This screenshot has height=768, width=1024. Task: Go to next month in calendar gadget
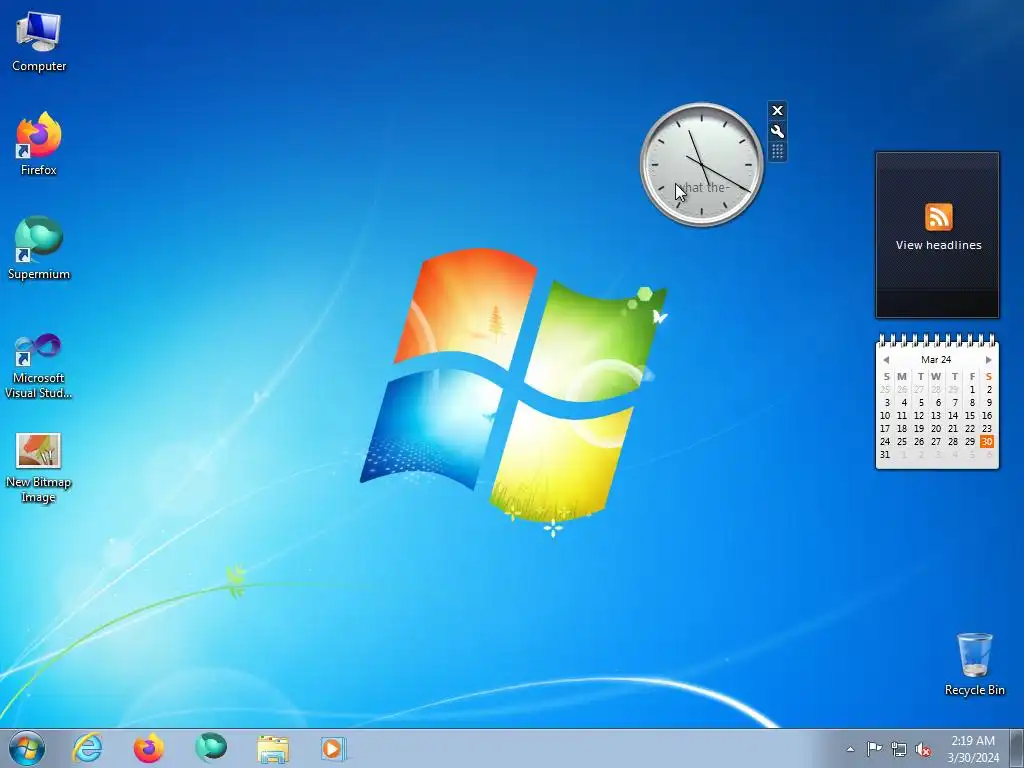[988, 360]
